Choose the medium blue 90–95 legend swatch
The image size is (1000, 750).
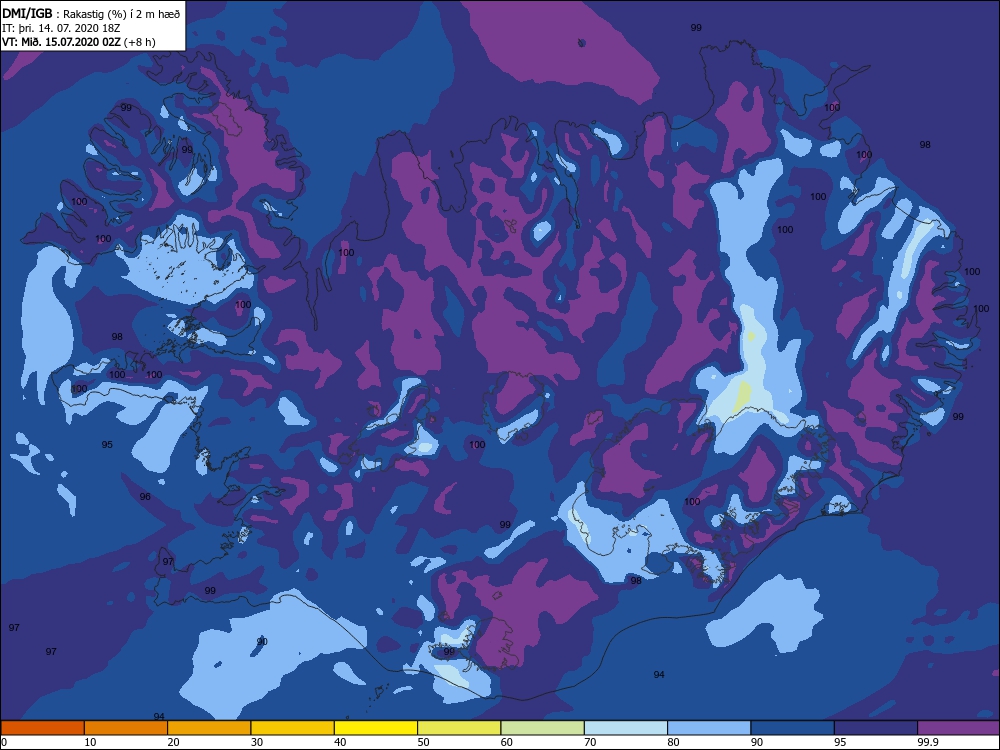click(793, 728)
